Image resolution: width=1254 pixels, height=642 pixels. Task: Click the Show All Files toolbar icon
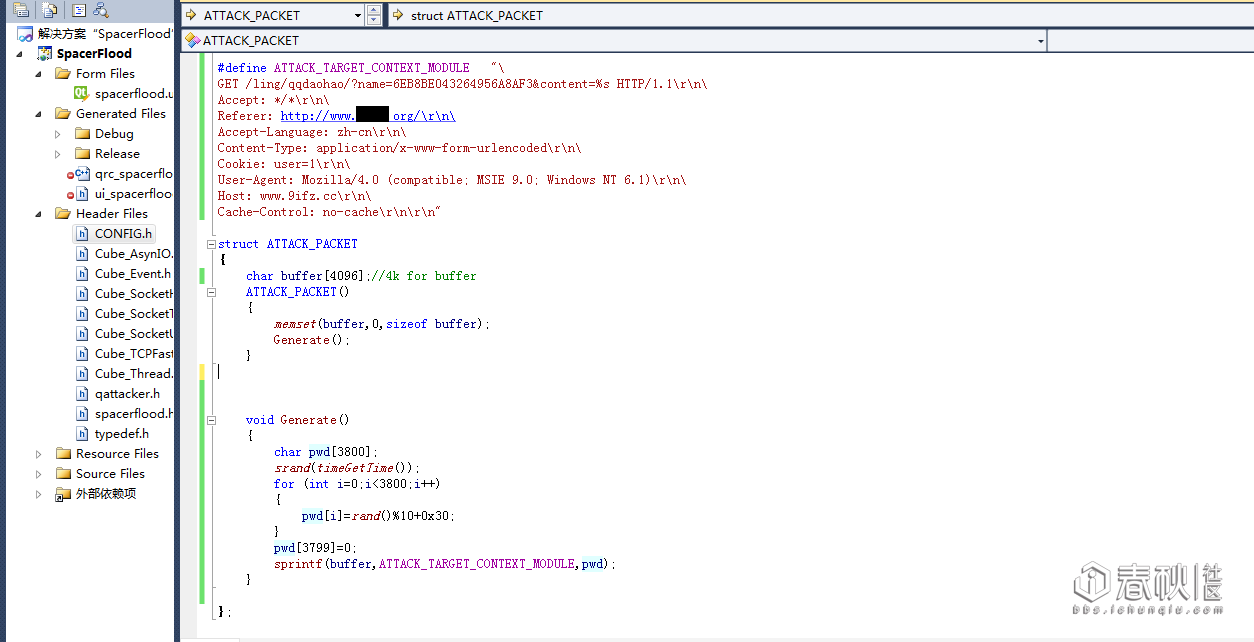click(x=49, y=10)
